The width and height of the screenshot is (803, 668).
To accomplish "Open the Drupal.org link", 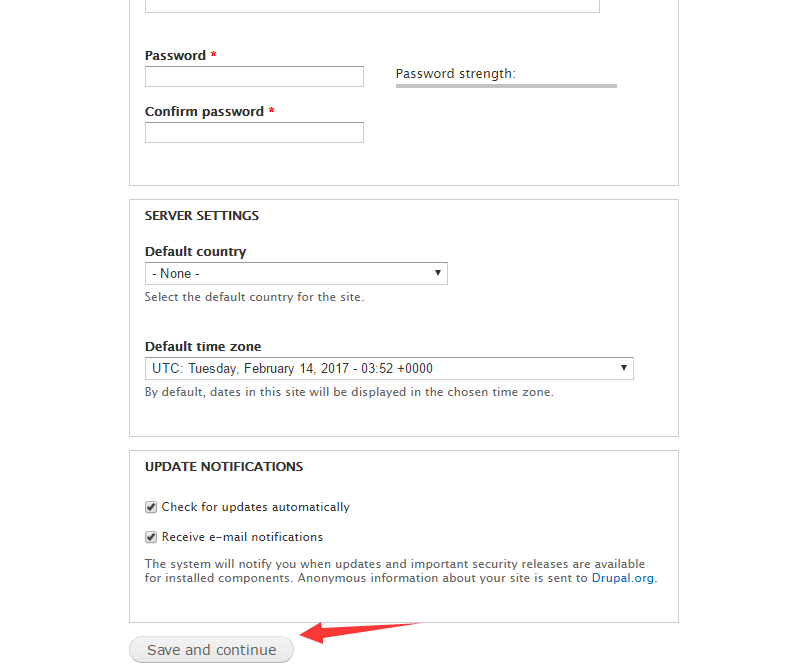I will [623, 578].
